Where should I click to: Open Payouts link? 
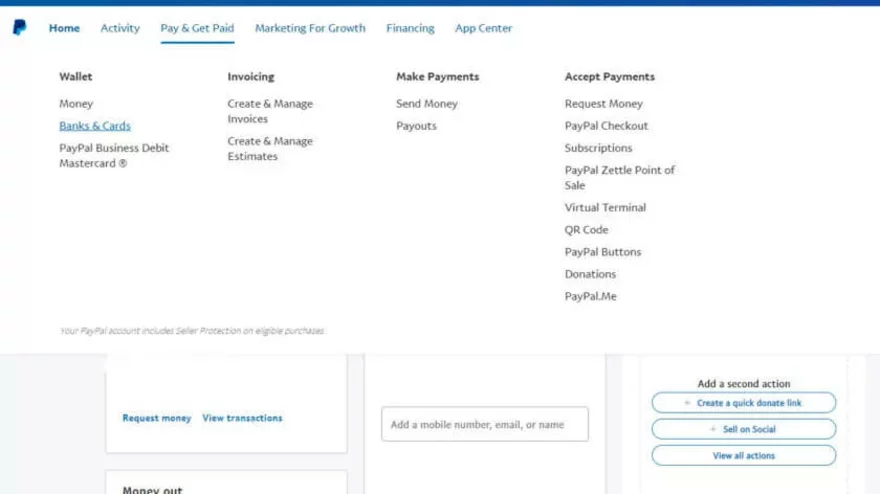coord(416,126)
